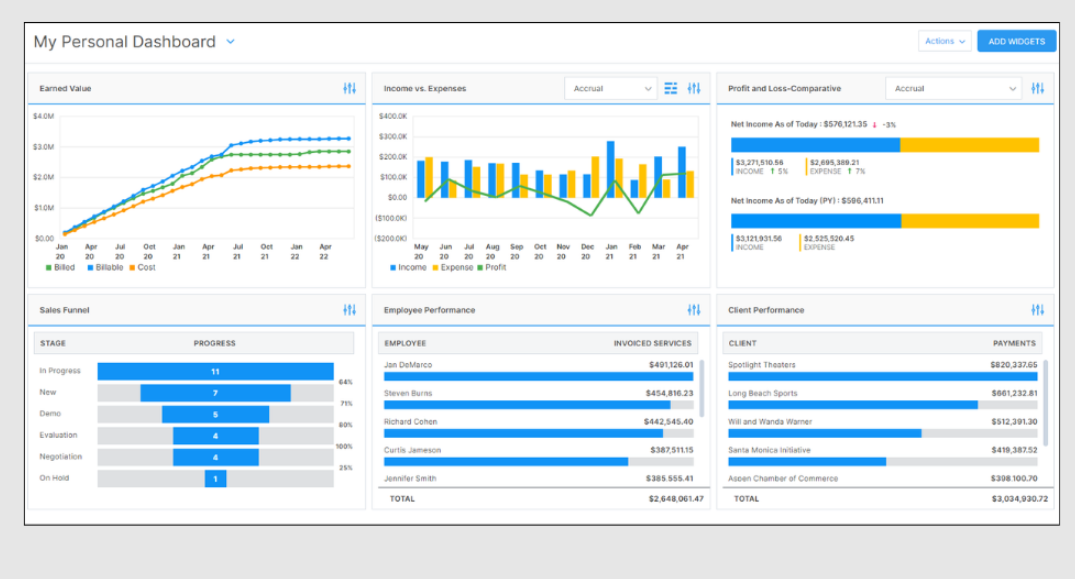Open Accrual dropdown in Profit and Loss-Comparative

pos(953,89)
